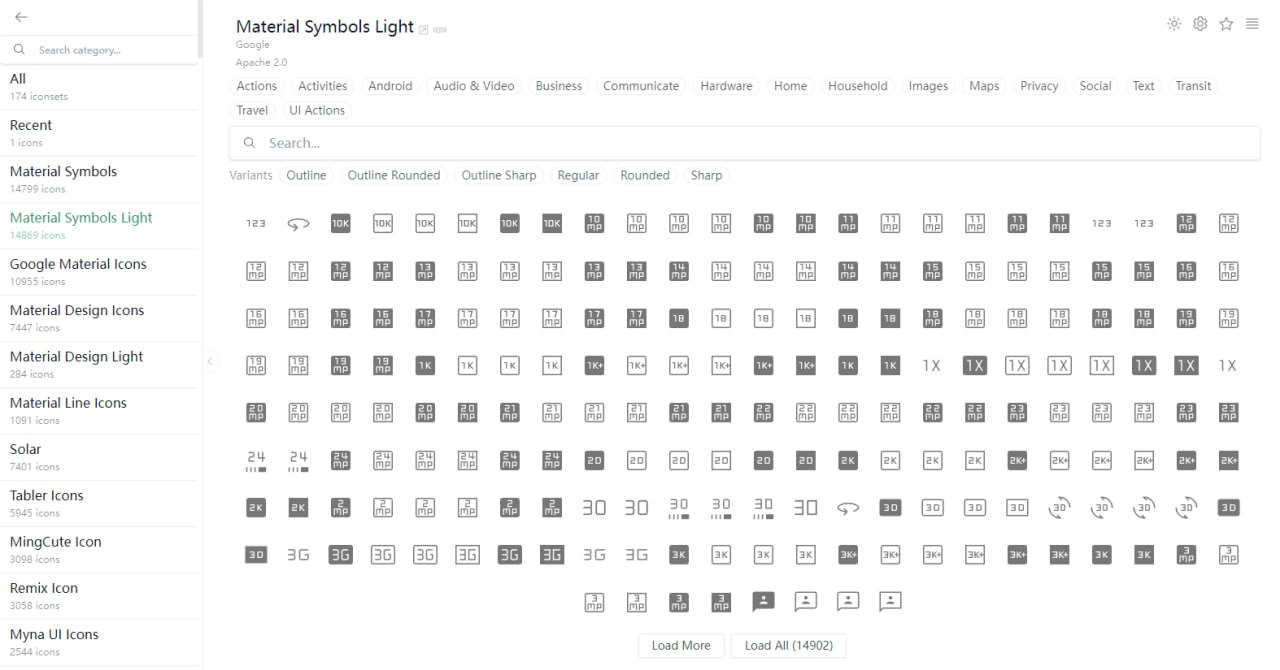1280x670 pixels.
Task: Bookmark this iconset with the star icon
Action: coord(1226,24)
